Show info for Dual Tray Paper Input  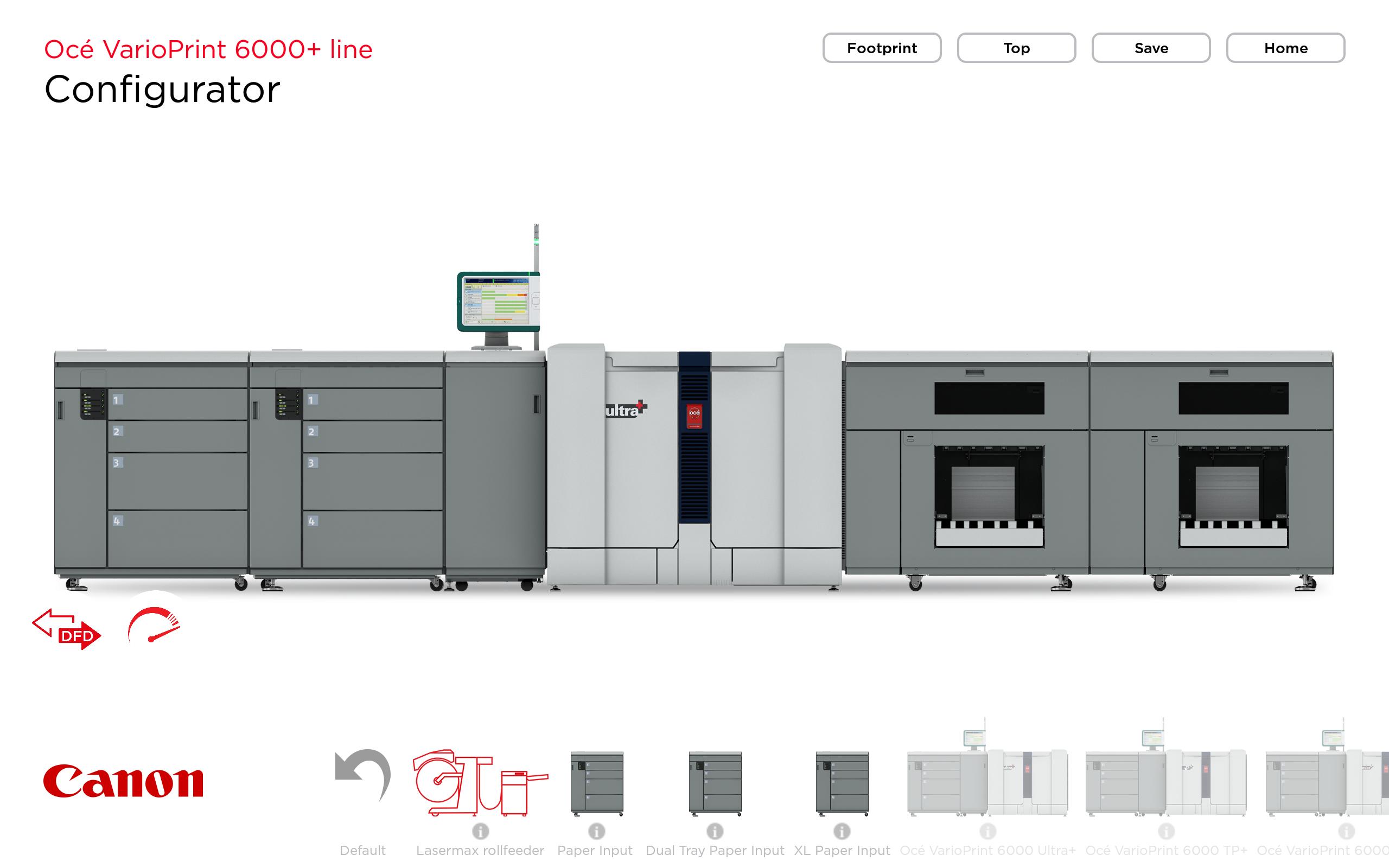tap(715, 831)
